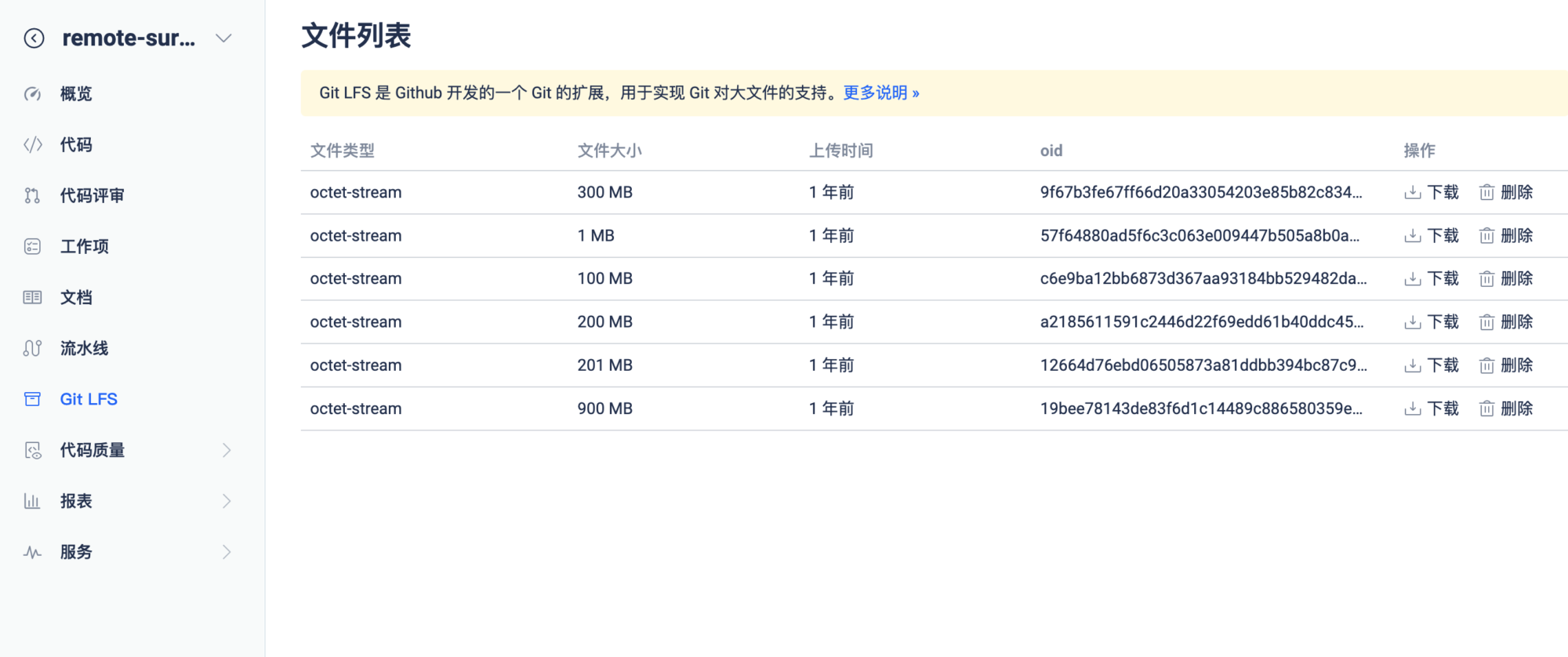Image resolution: width=1568 pixels, height=657 pixels.
Task: Click 下载 text for 200 MB file
Action: pos(1443,322)
